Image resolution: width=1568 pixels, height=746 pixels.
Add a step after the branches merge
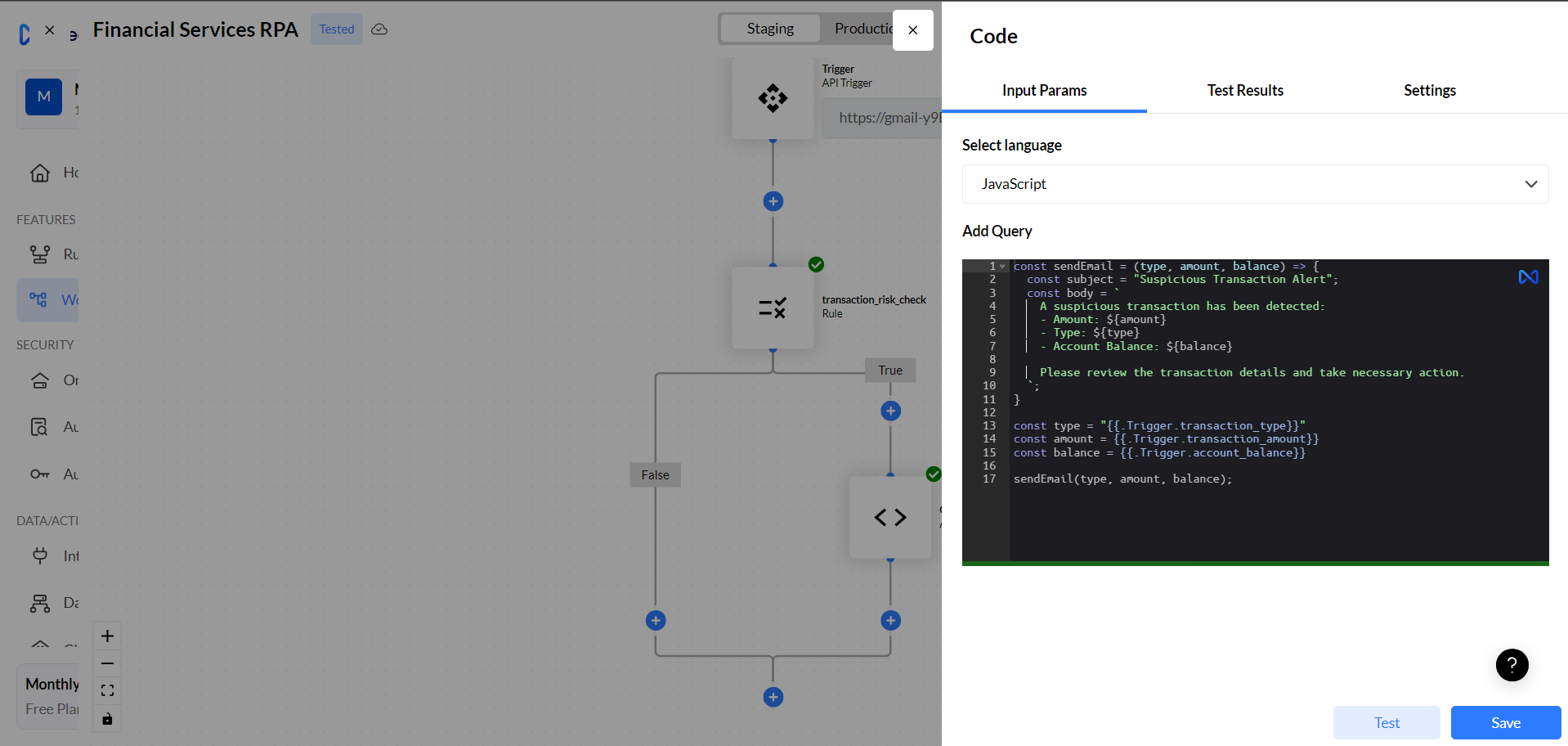coord(773,697)
